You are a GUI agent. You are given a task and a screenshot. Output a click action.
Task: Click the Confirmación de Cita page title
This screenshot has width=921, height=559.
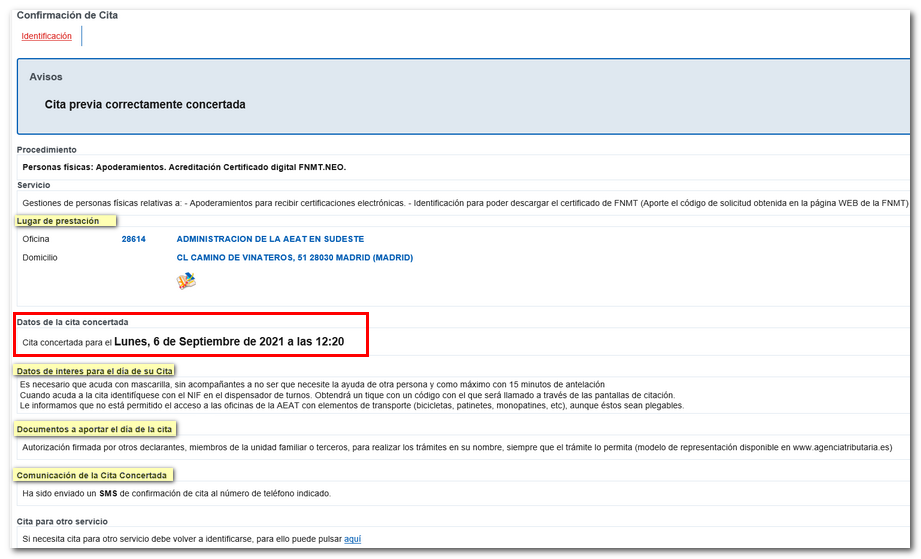(x=67, y=15)
